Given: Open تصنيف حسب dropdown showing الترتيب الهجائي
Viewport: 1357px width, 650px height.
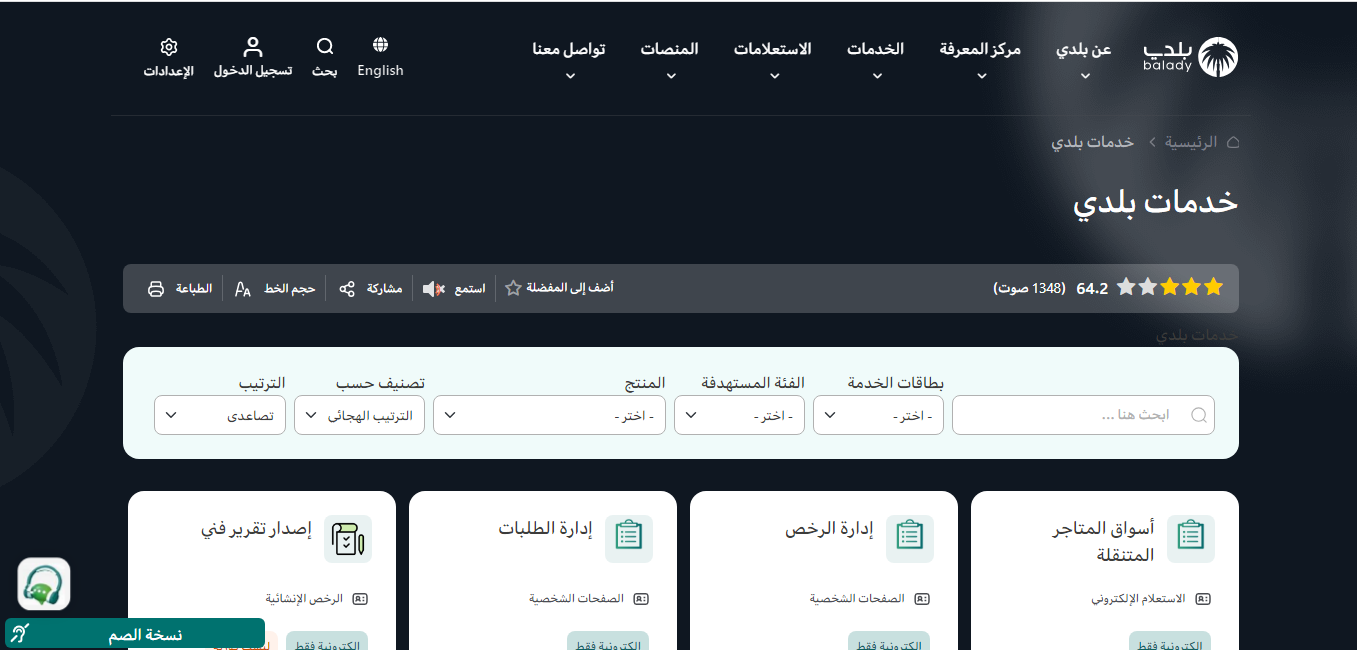Looking at the screenshot, I should [x=359, y=415].
